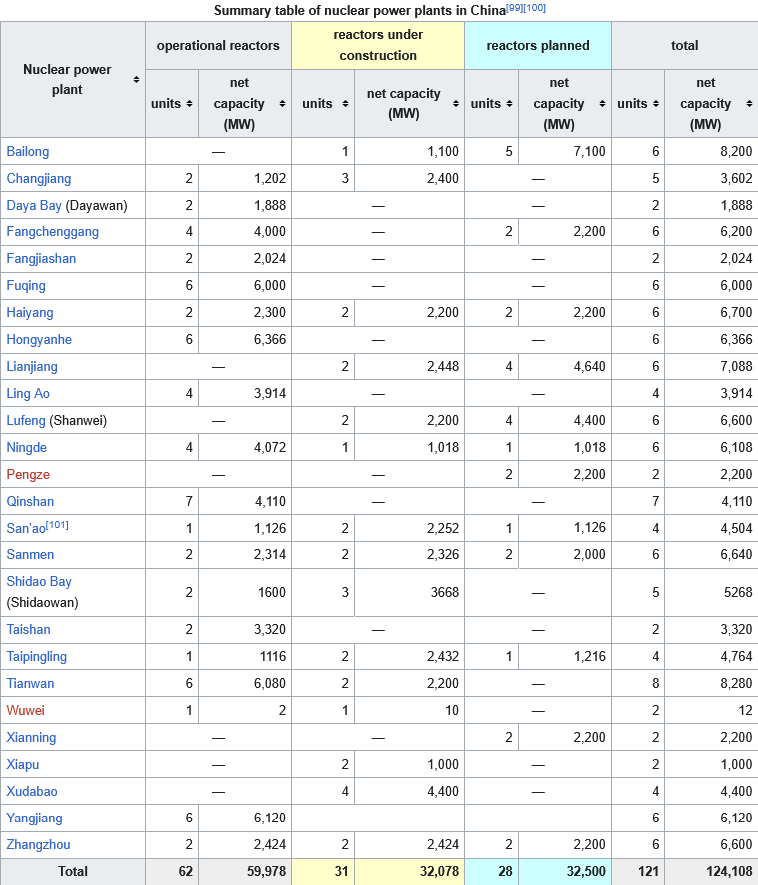Screen dimensions: 758x885
Task: Open the Bailong plant link
Action: 28,151
